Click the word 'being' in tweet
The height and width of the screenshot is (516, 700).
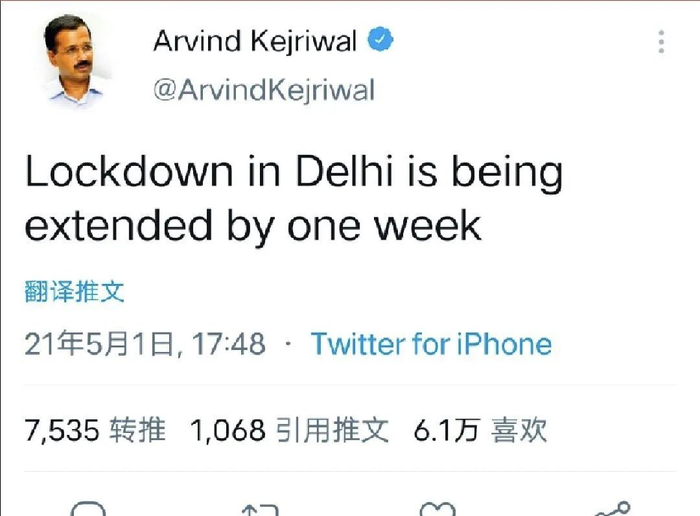click(x=509, y=174)
